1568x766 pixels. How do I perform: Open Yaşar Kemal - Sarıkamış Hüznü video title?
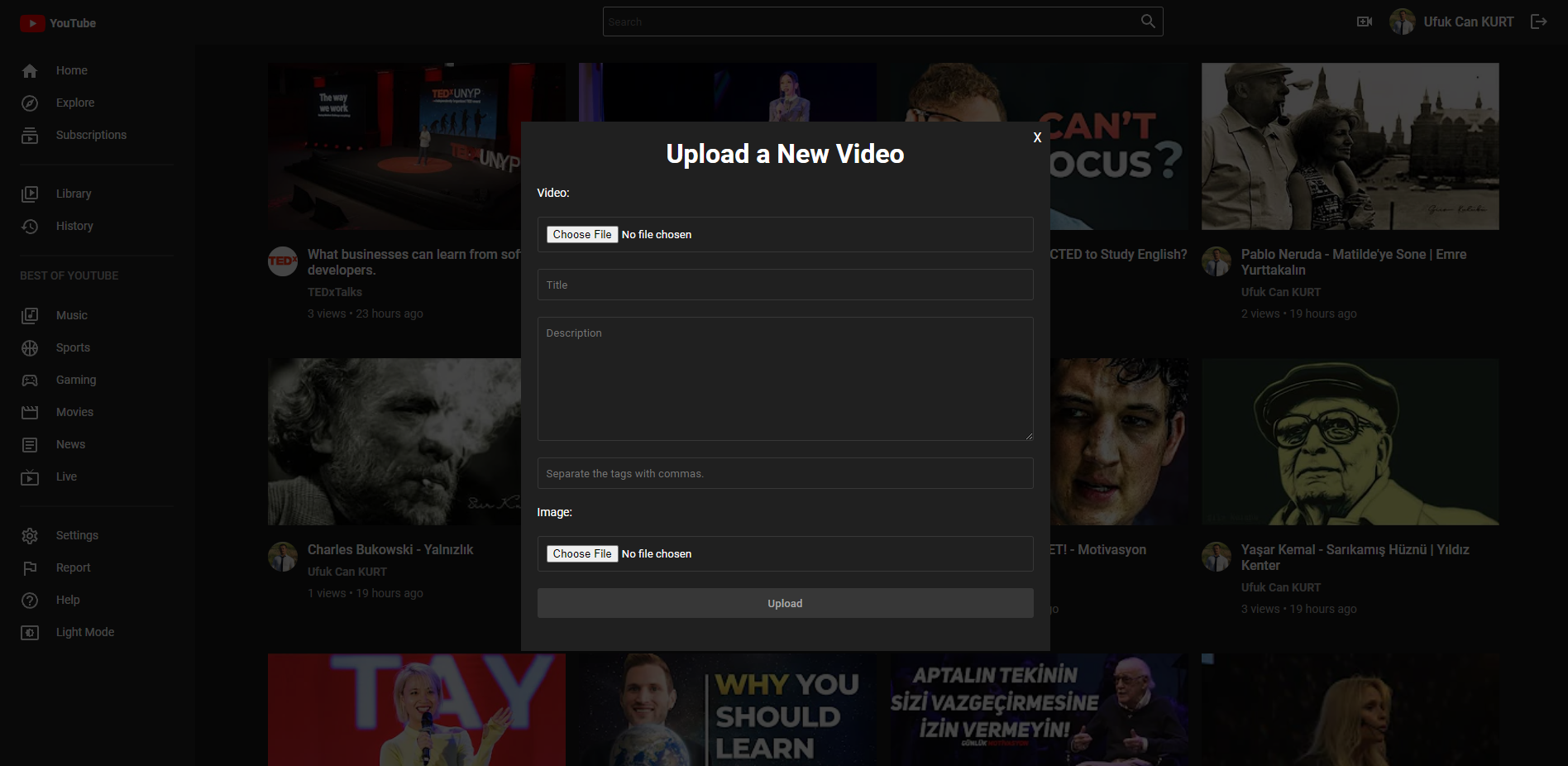(1355, 558)
